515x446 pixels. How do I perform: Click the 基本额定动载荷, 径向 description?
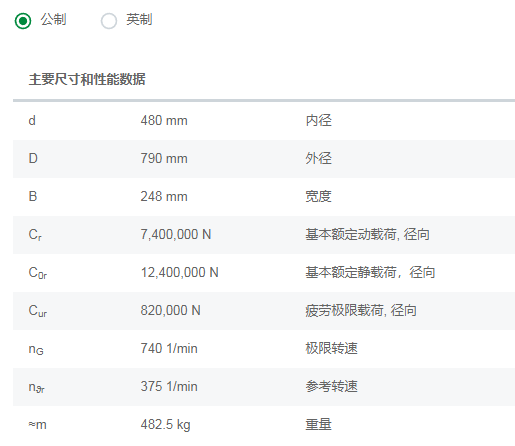(x=367, y=234)
